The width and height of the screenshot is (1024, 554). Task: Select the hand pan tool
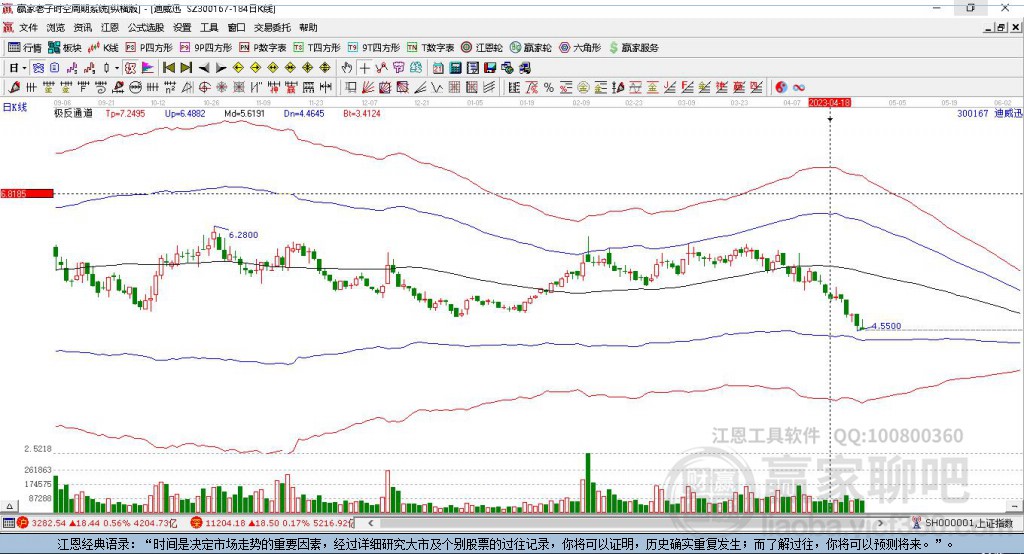347,68
